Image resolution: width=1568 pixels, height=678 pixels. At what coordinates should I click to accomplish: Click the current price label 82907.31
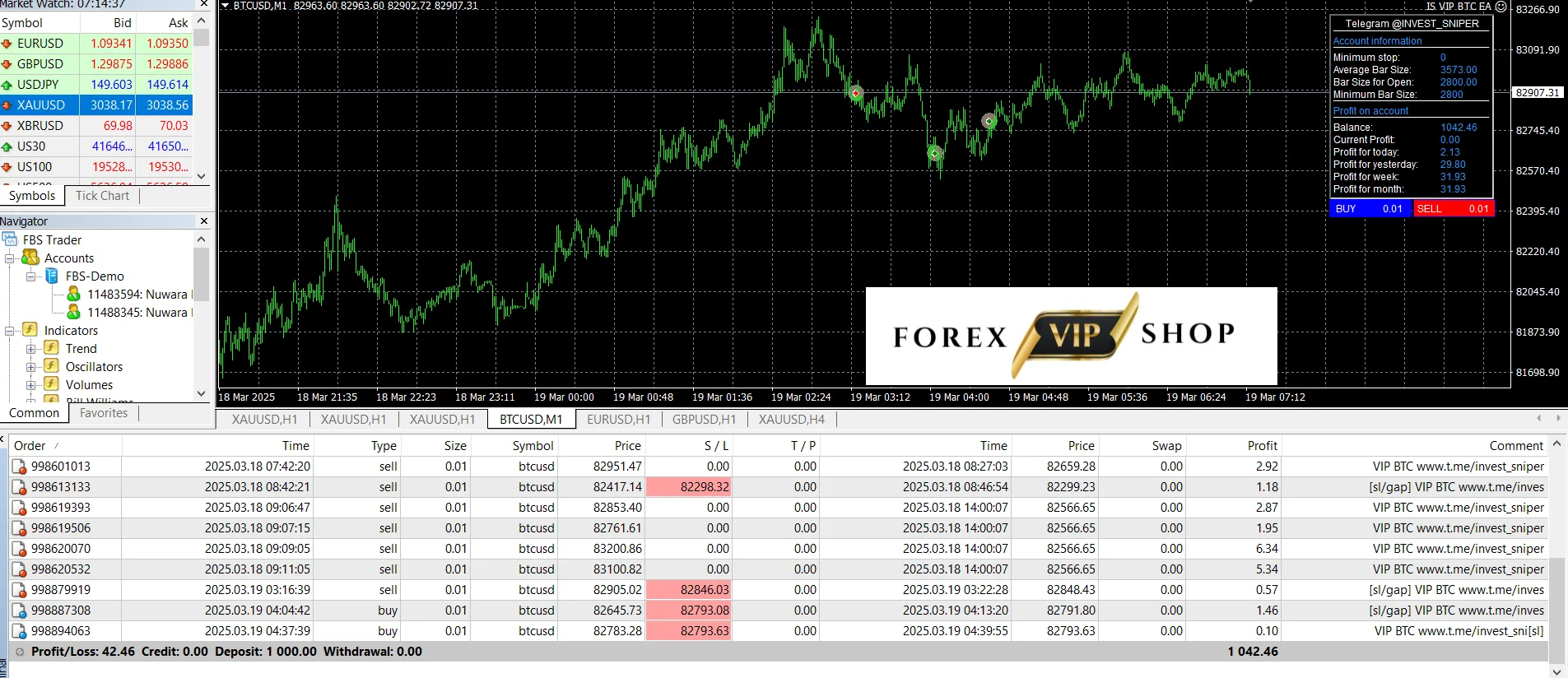point(1538,93)
